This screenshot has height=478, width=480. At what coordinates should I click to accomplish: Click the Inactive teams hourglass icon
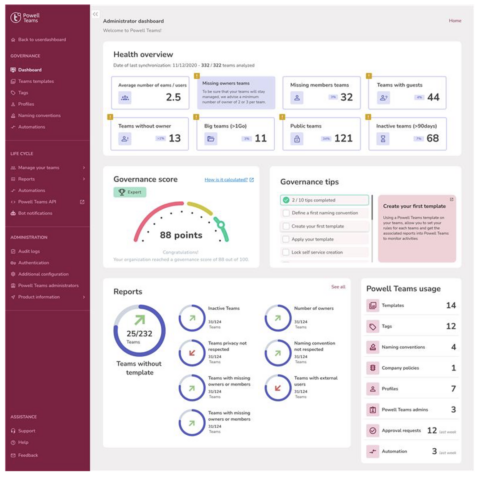click(x=383, y=139)
